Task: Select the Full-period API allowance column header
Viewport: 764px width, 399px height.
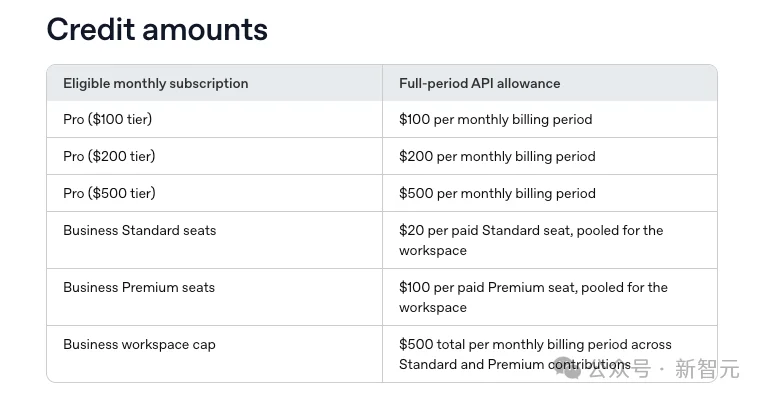Action: 479,83
